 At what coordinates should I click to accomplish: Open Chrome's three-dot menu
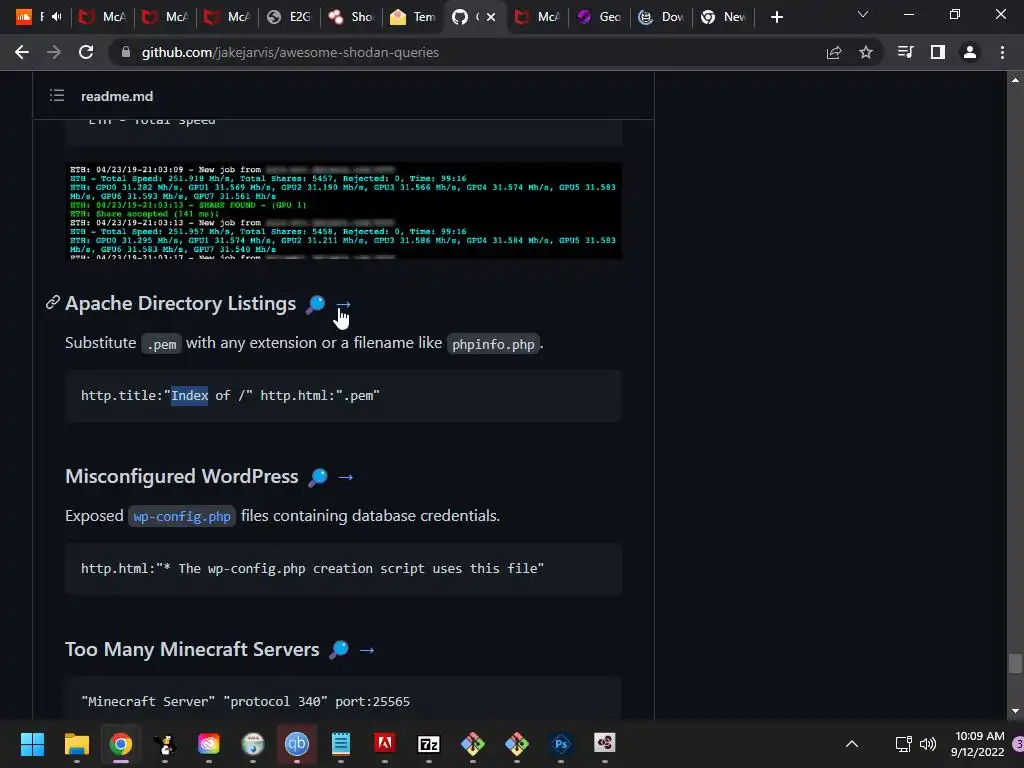1002,52
